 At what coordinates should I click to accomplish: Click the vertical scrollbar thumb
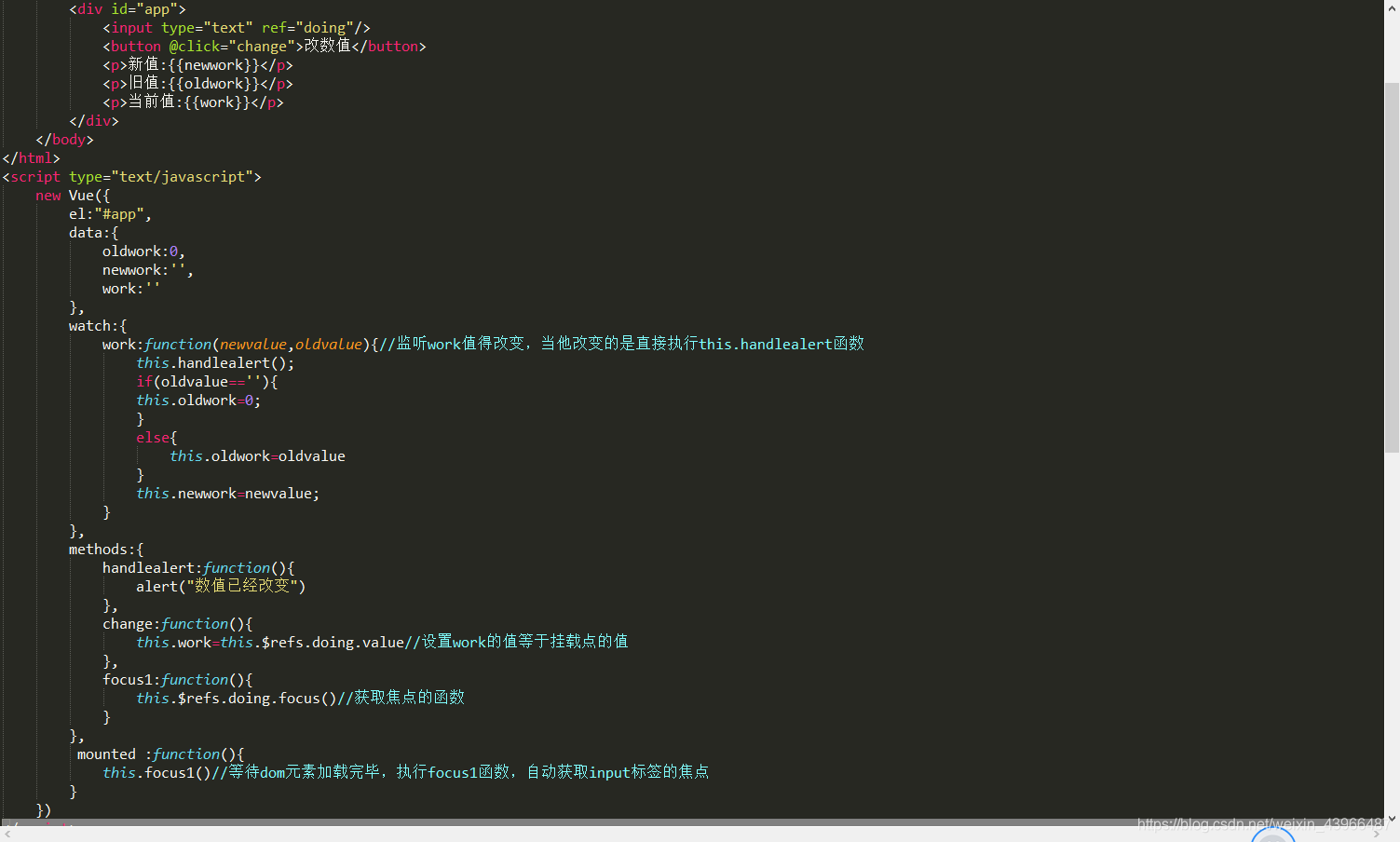coord(1392,268)
